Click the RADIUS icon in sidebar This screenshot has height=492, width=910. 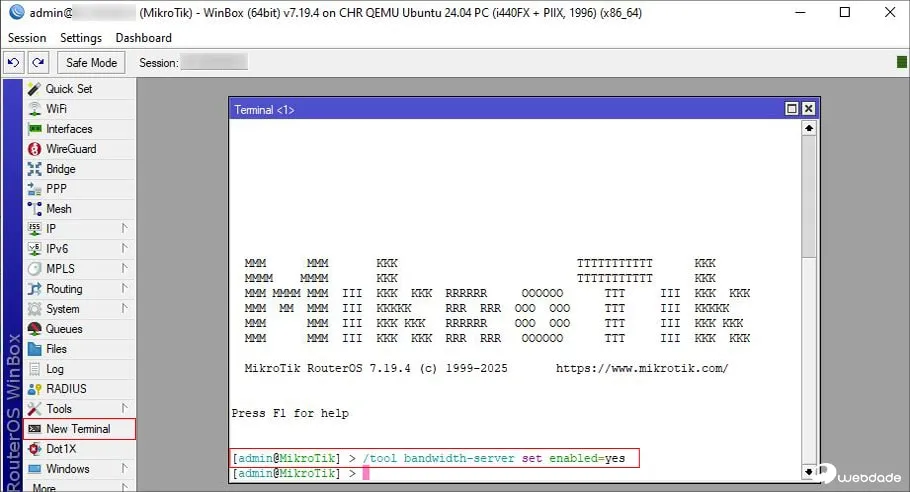(x=34, y=389)
